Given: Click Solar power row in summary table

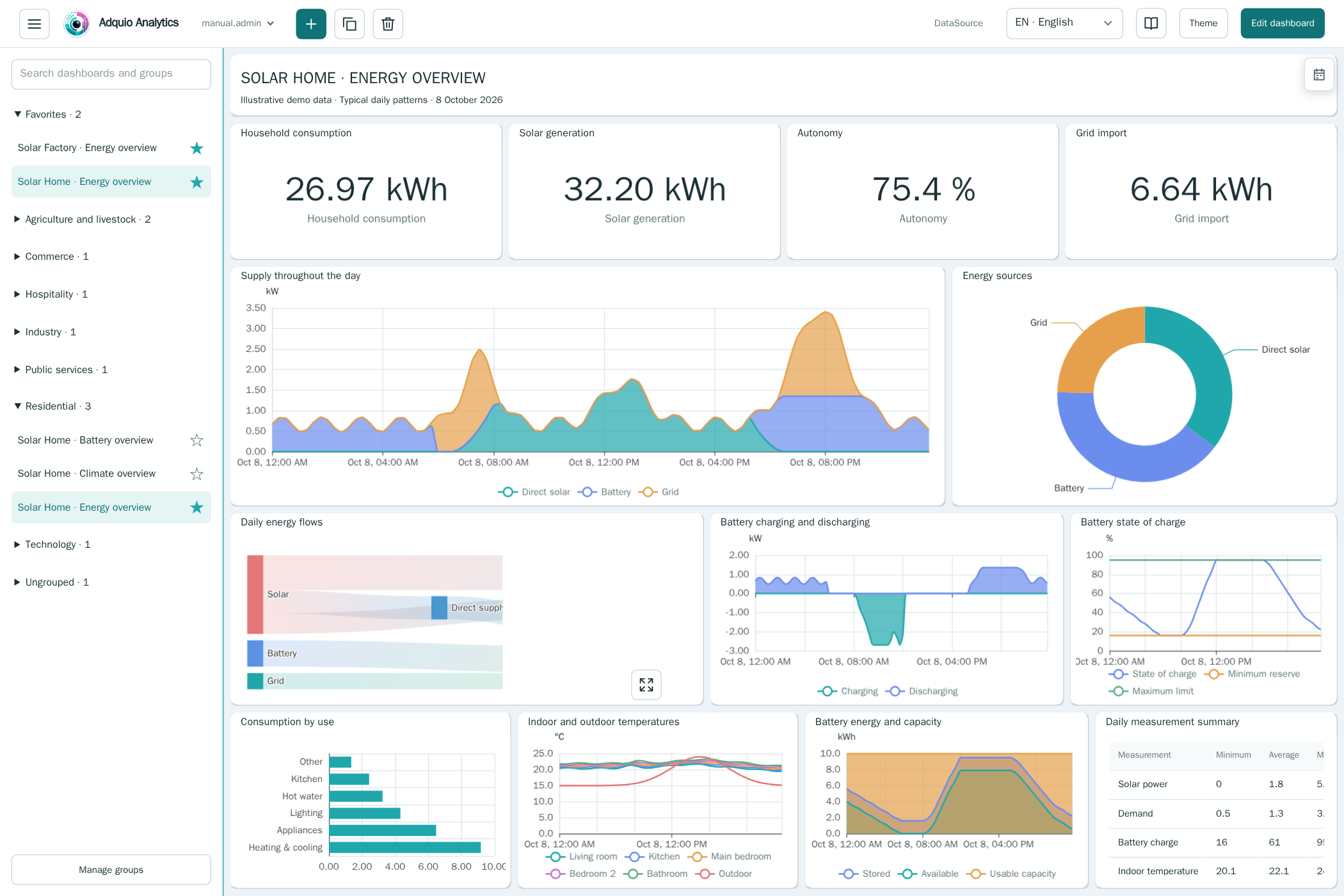Looking at the screenshot, I should (x=1216, y=784).
